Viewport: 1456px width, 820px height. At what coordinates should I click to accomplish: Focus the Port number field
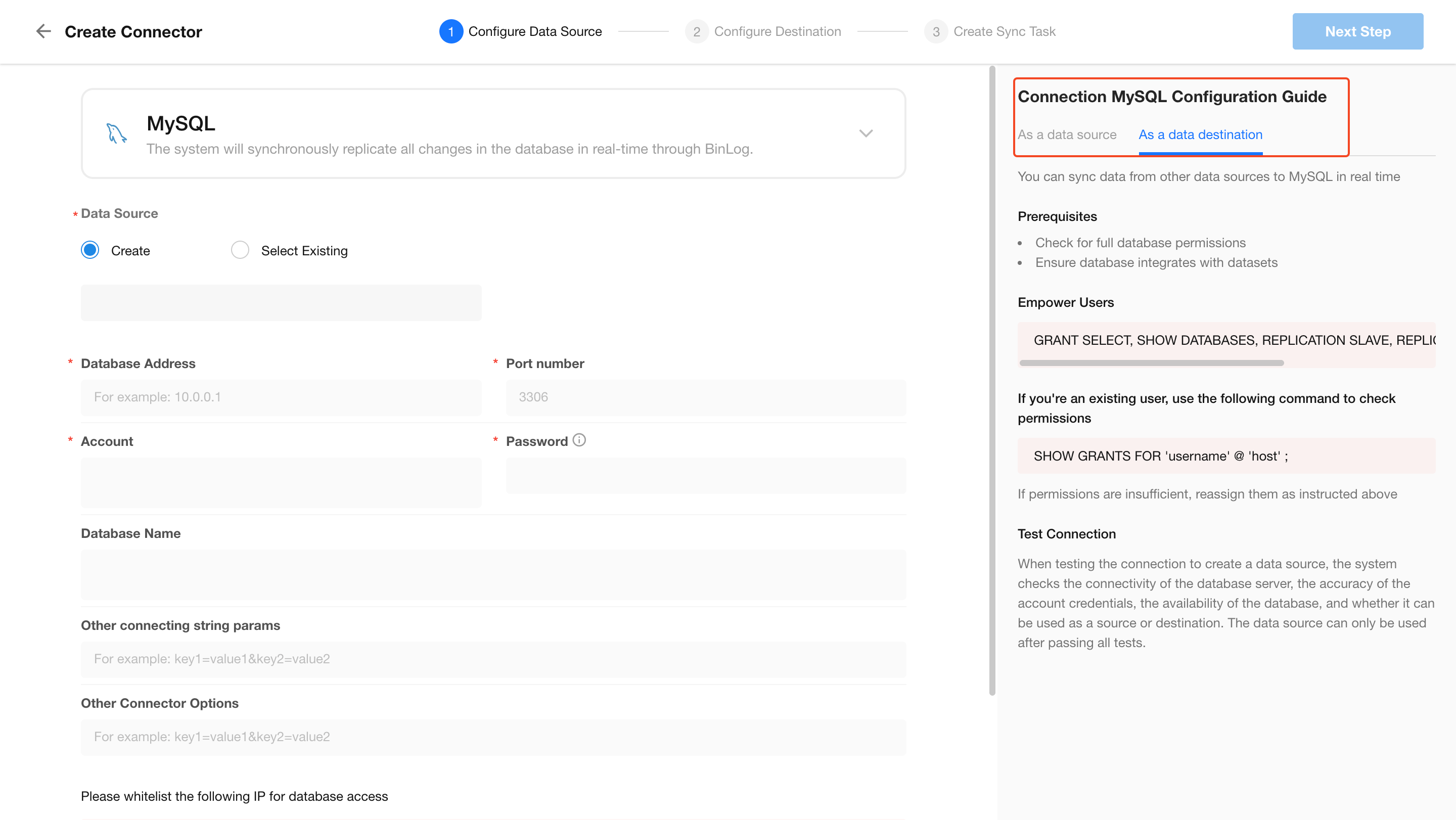705,397
